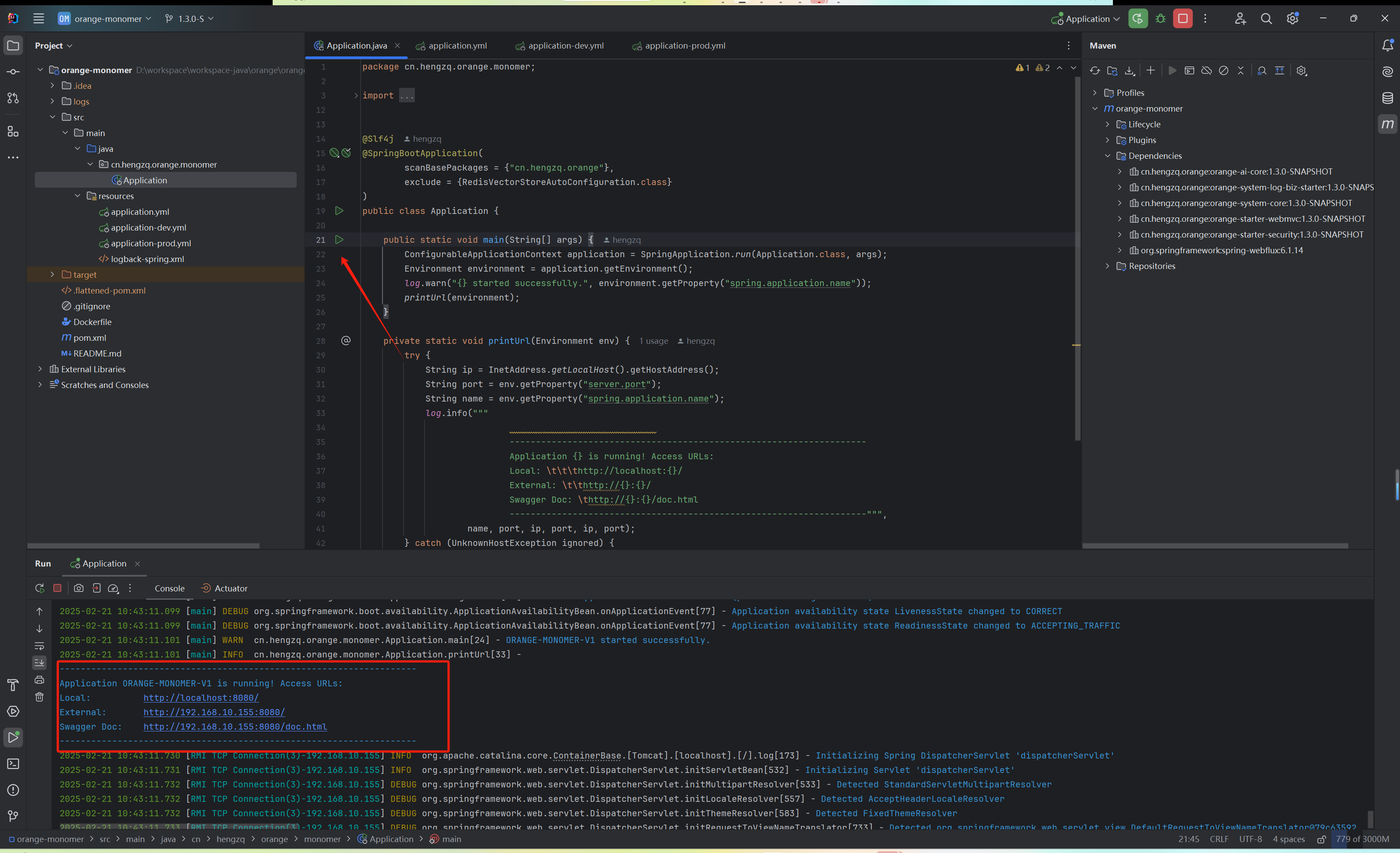This screenshot has height=853, width=1400.
Task: Expand External Libraries node
Action: click(x=40, y=369)
